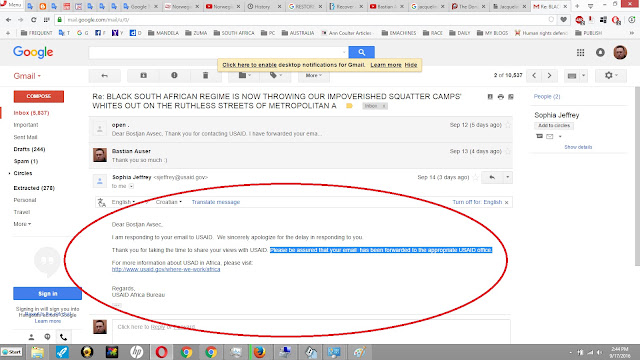The height and width of the screenshot is (360, 640).
Task: Open the usaid.gov where-we-work/africa link
Action: (x=166, y=269)
